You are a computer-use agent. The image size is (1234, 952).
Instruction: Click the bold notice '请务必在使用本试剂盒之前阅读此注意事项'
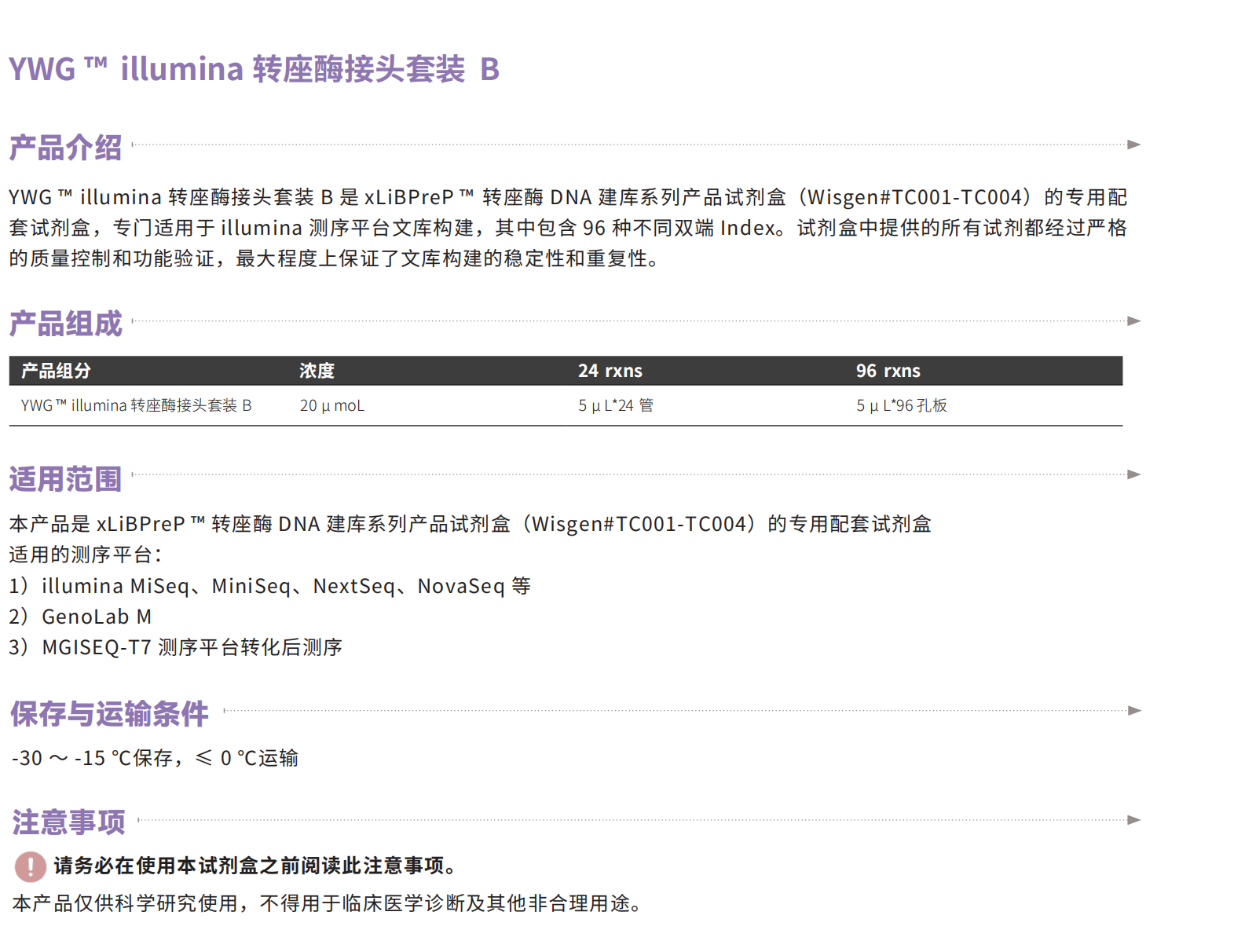pos(256,866)
